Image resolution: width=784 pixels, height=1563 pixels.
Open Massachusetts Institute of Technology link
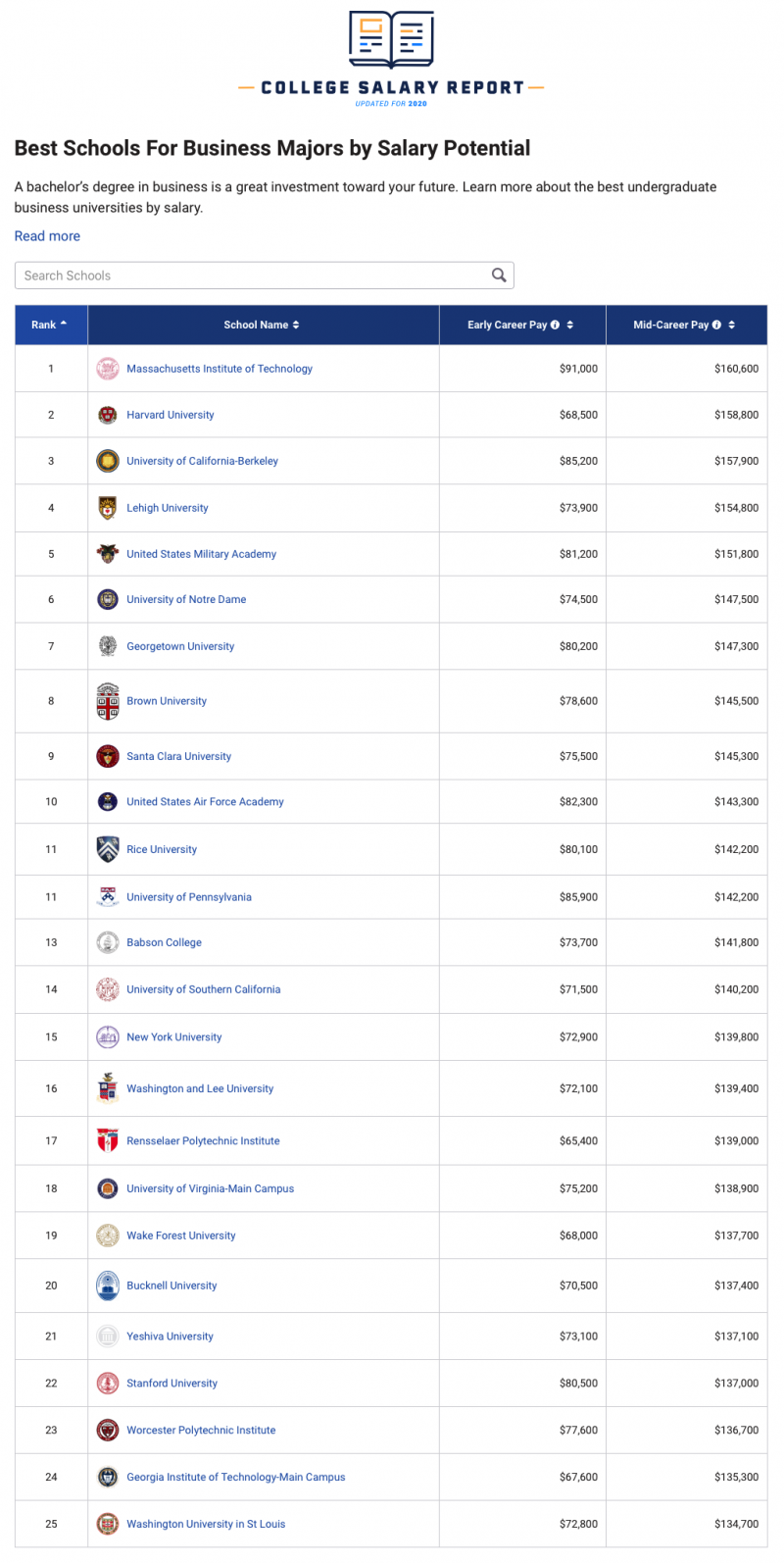220,369
